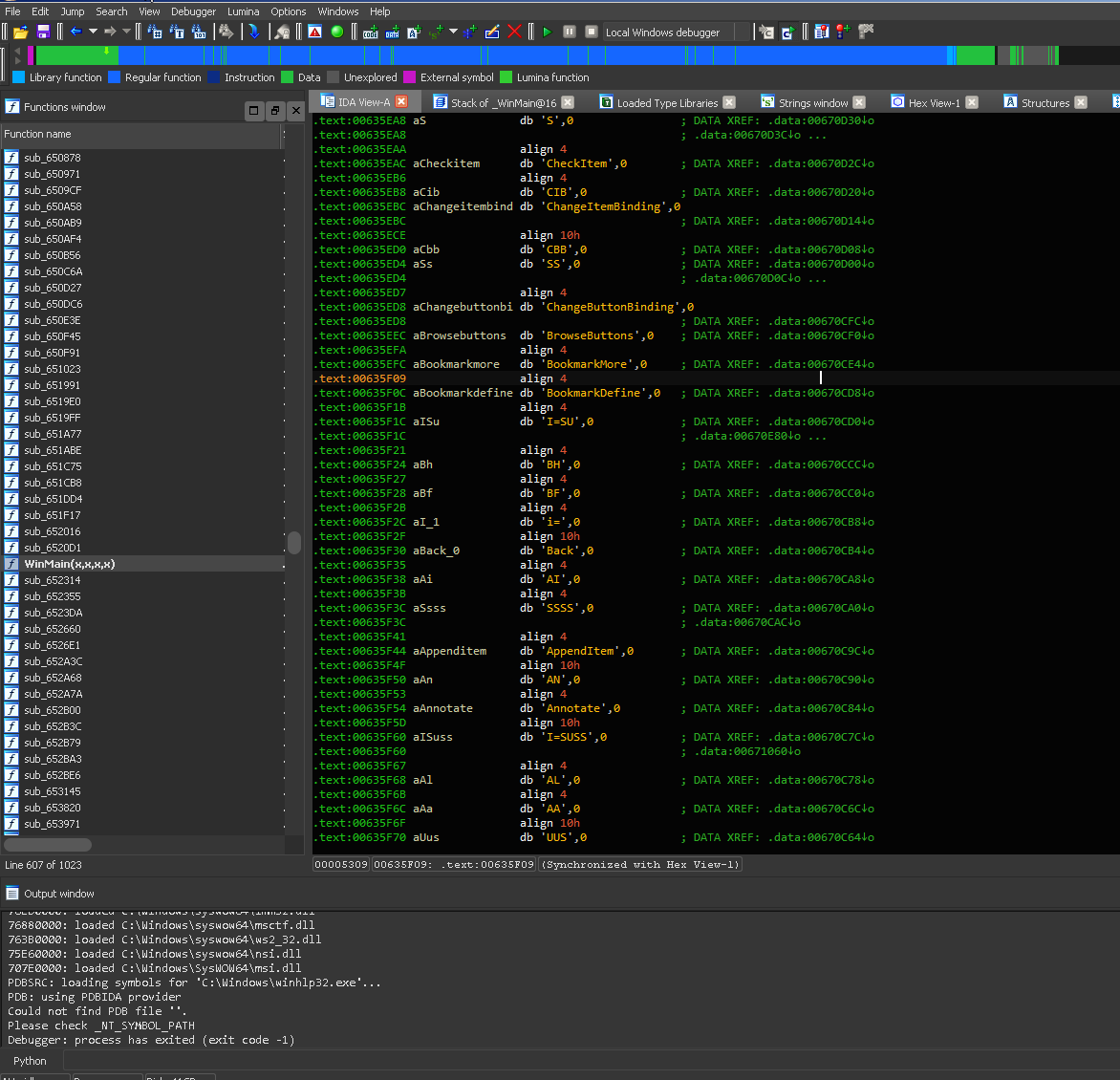This screenshot has height=1080, width=1120.
Task: Save the database with the floppy icon
Action: [43, 32]
